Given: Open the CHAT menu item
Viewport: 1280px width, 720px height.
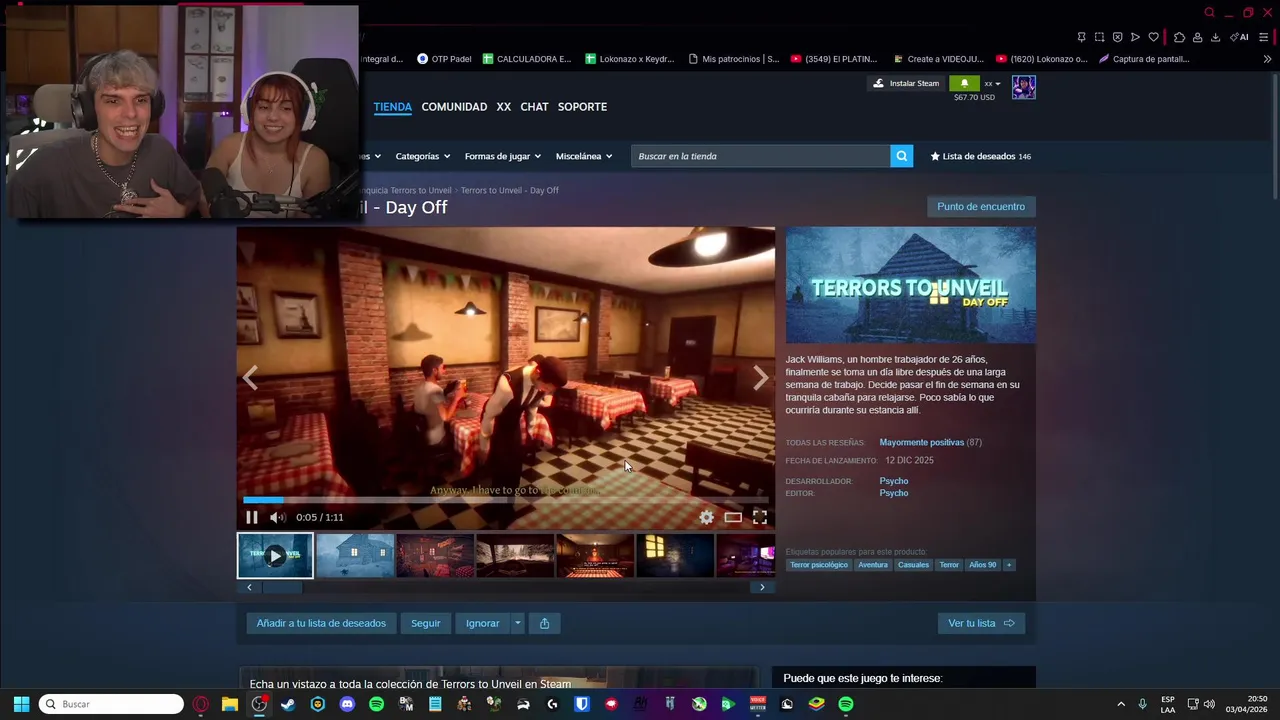Looking at the screenshot, I should tap(534, 107).
